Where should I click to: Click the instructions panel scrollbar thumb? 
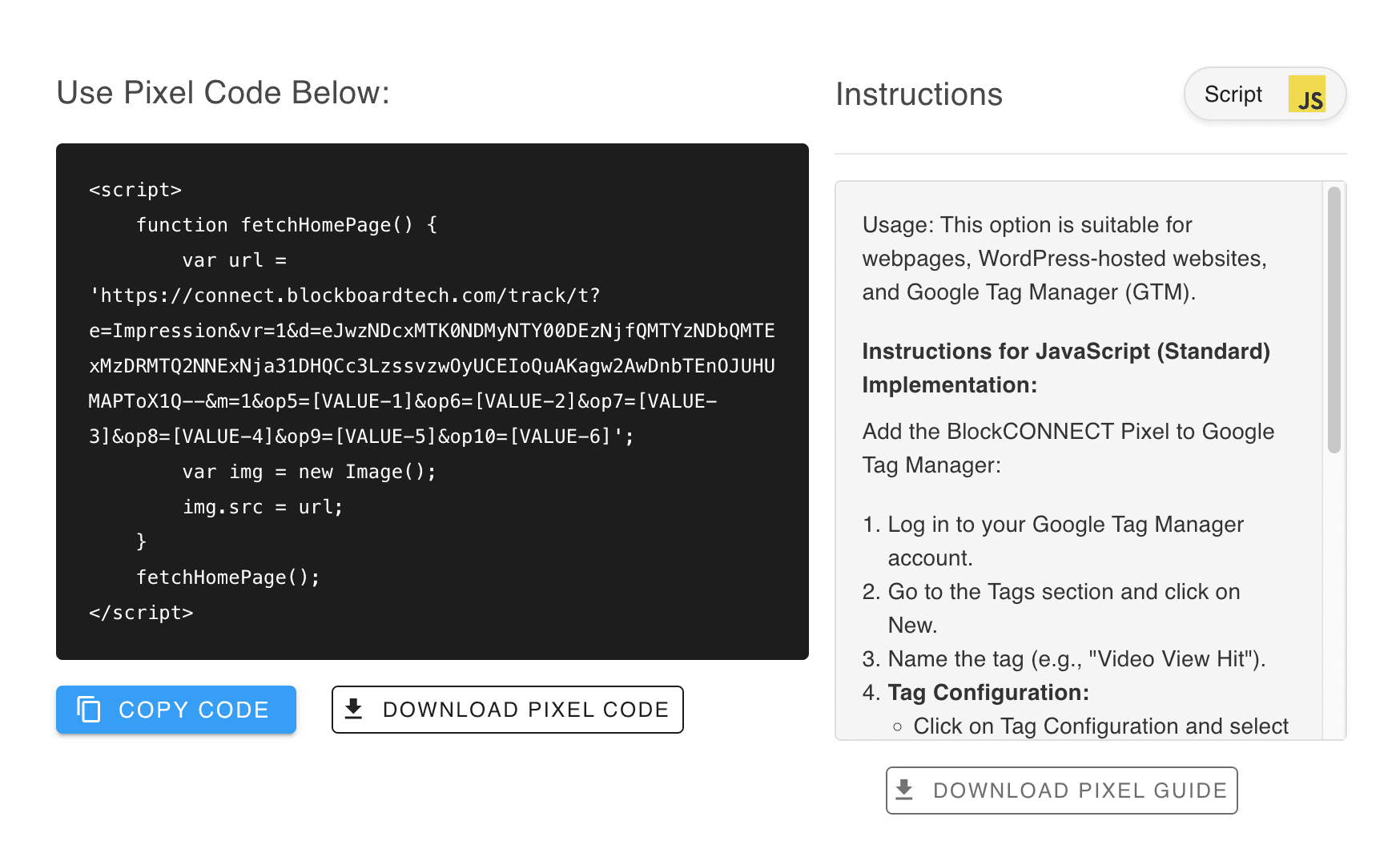pos(1334,320)
